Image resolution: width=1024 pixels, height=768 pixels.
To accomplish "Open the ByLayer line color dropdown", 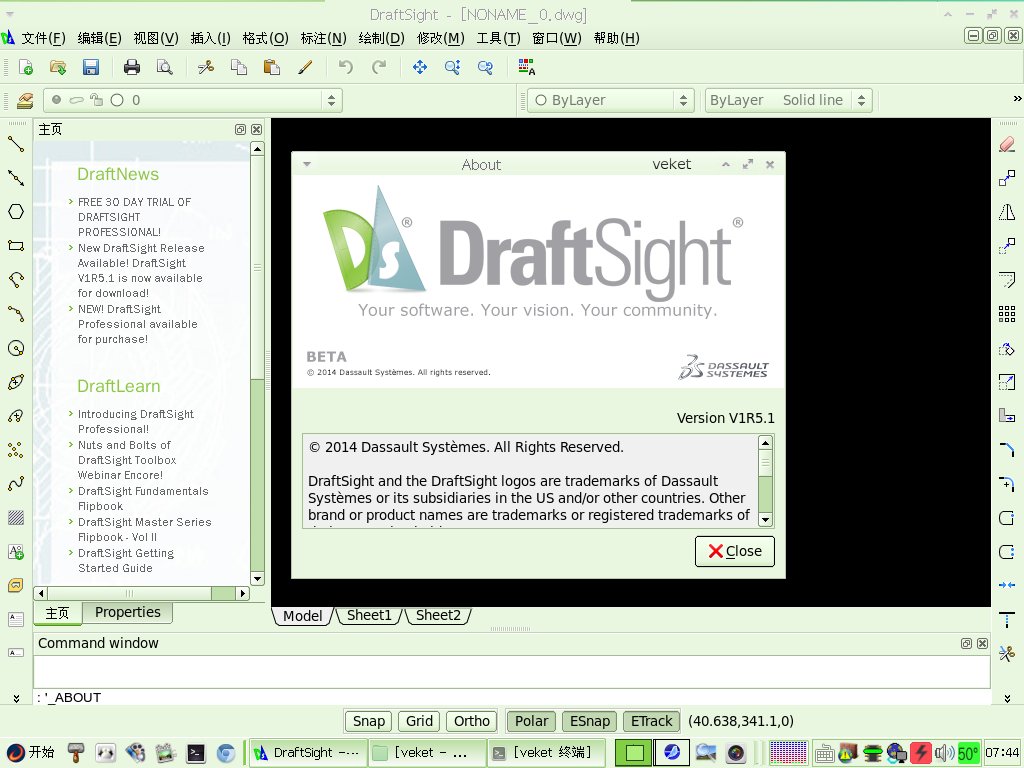I will coord(610,100).
